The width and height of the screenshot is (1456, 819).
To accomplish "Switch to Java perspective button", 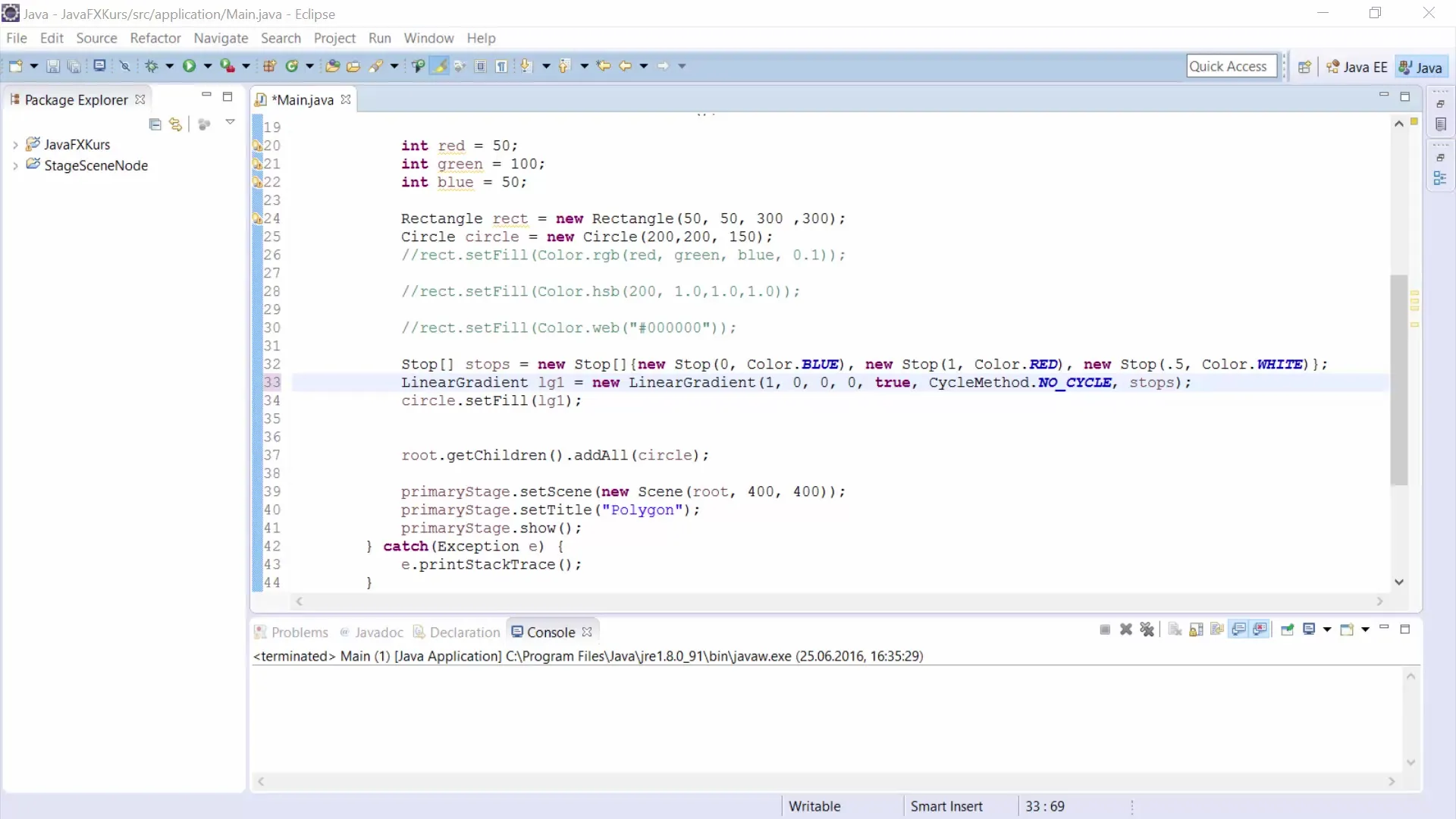I will point(1420,67).
